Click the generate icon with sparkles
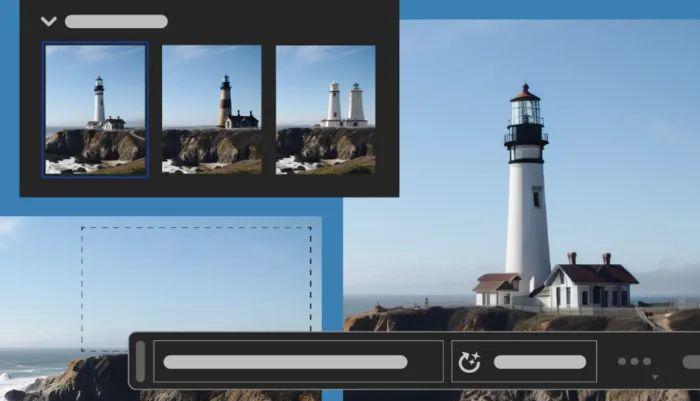This screenshot has width=700, height=401. click(x=469, y=362)
